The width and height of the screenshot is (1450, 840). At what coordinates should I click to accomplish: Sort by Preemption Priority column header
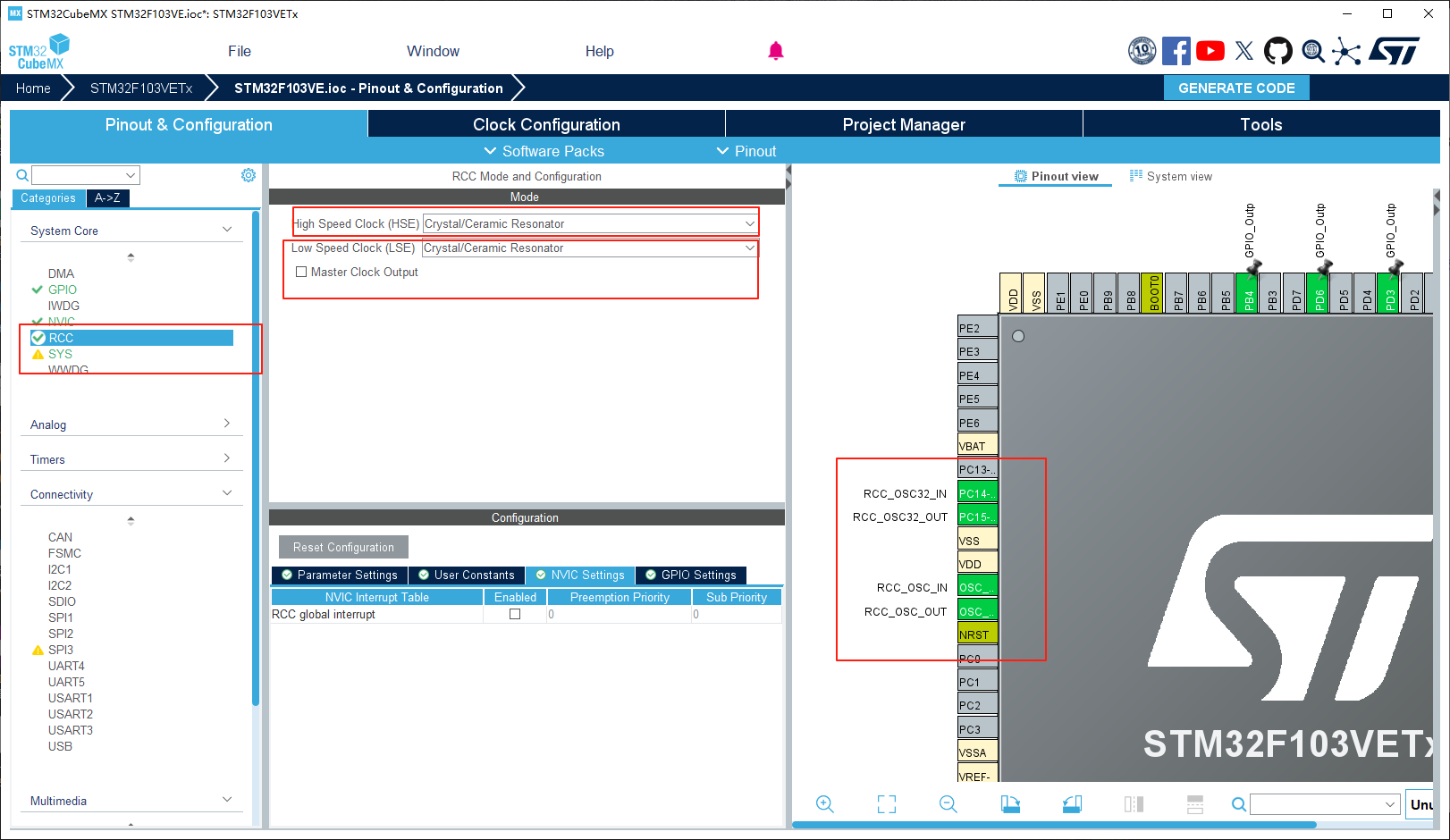[620, 597]
